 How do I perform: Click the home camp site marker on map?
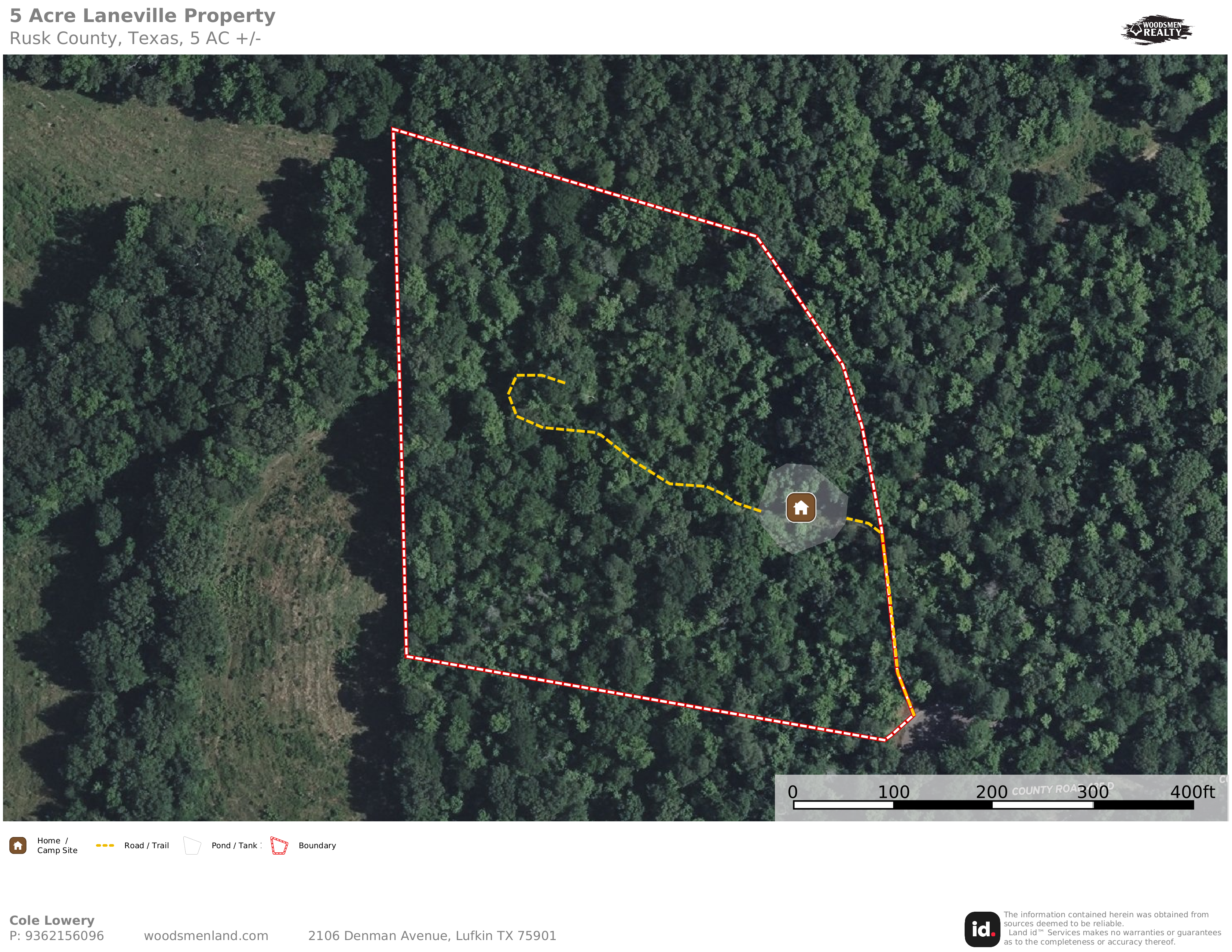coord(800,508)
